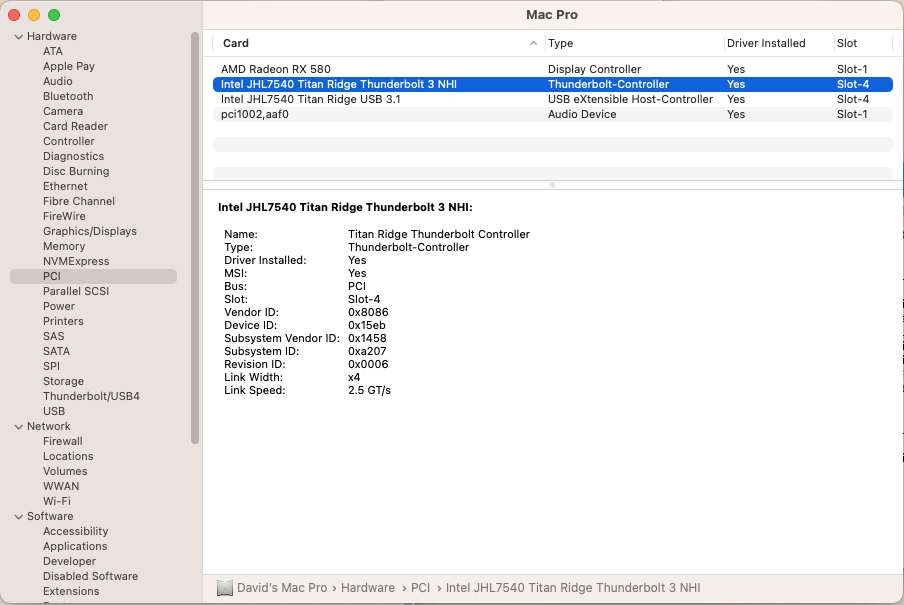The width and height of the screenshot is (904, 605).
Task: Click David's Mac Pro in path bar
Action: pos(282,588)
